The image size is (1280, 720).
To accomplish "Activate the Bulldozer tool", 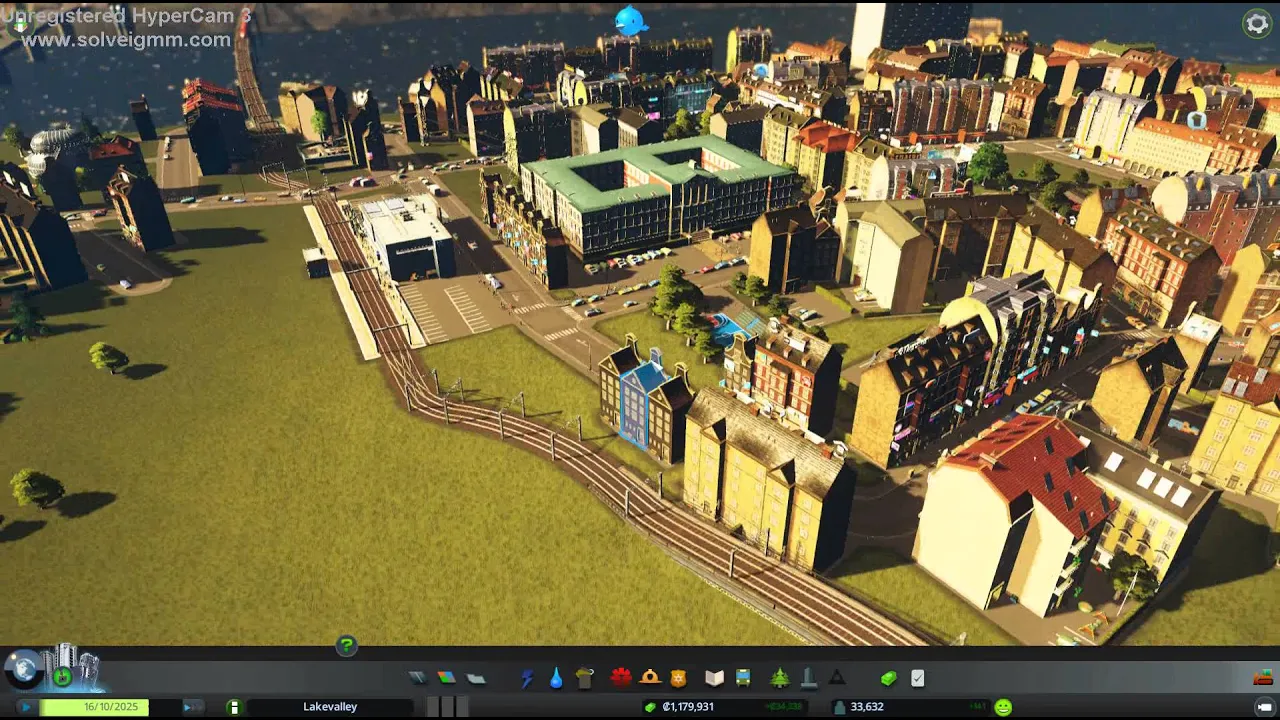I will [1263, 678].
